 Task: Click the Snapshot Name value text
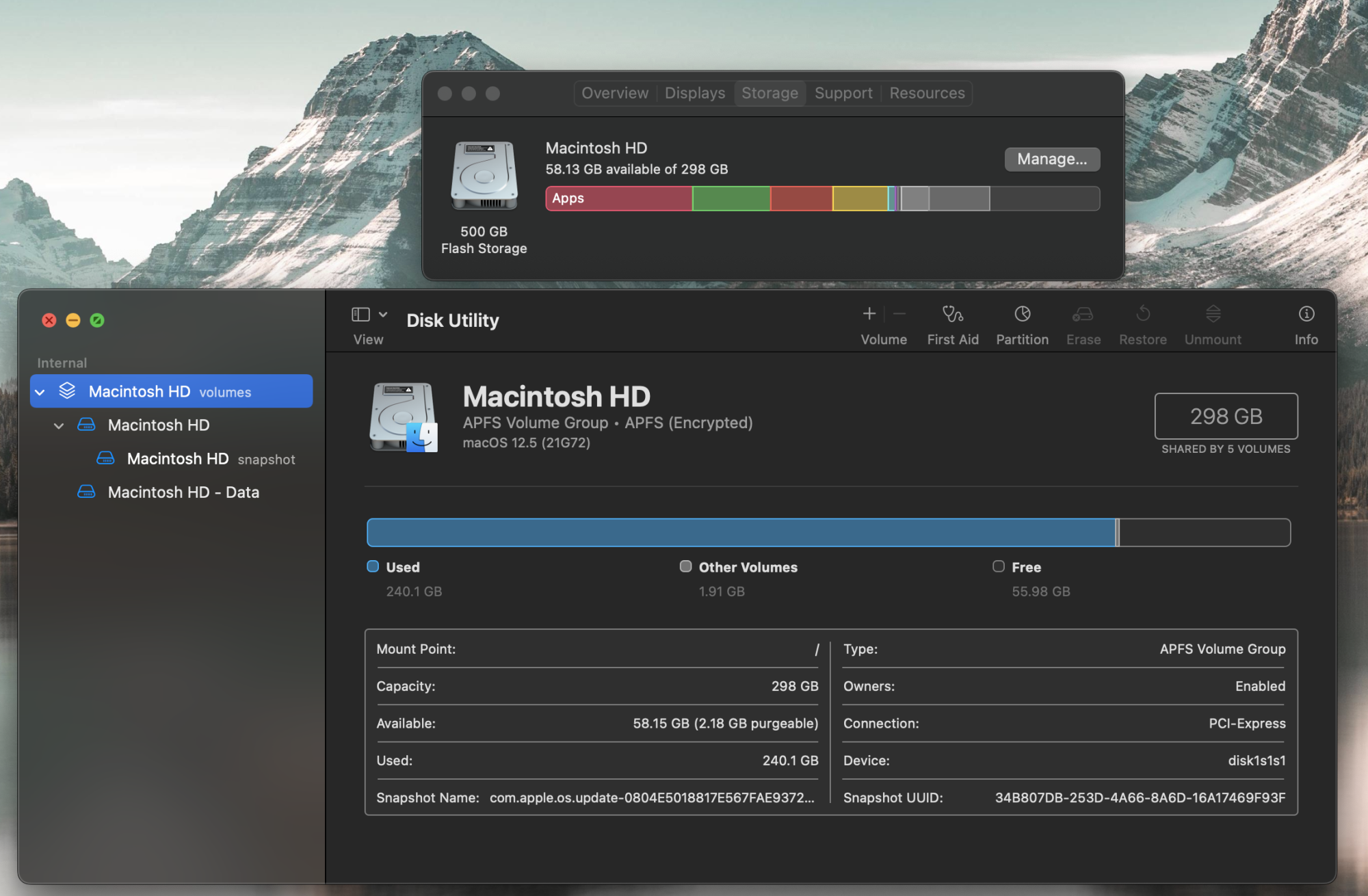(x=652, y=798)
